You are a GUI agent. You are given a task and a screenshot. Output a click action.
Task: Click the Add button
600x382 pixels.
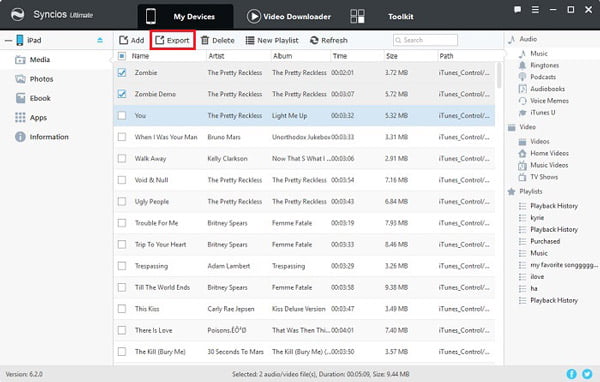pos(132,40)
